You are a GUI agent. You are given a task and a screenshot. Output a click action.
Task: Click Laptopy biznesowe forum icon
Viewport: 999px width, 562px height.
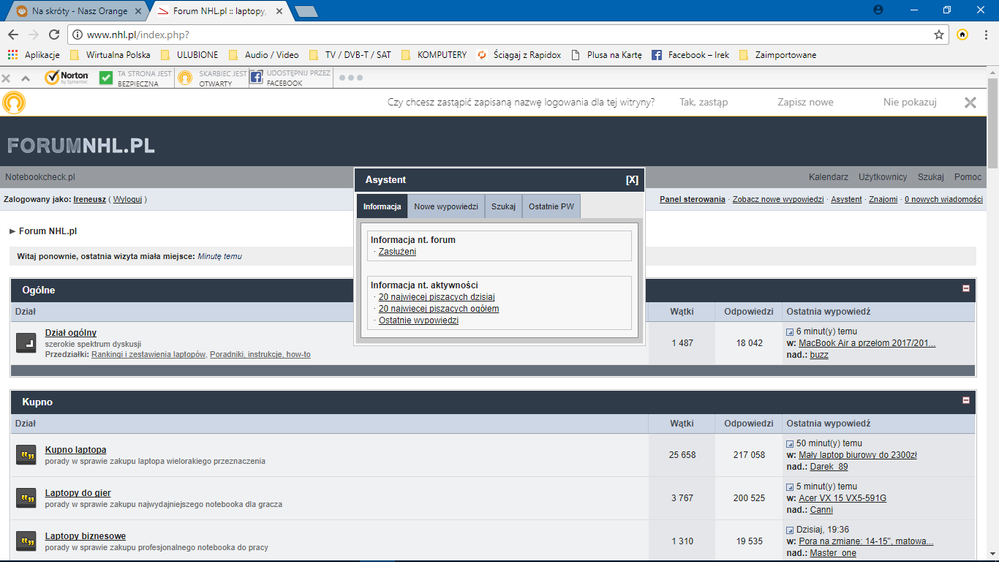coord(26,542)
